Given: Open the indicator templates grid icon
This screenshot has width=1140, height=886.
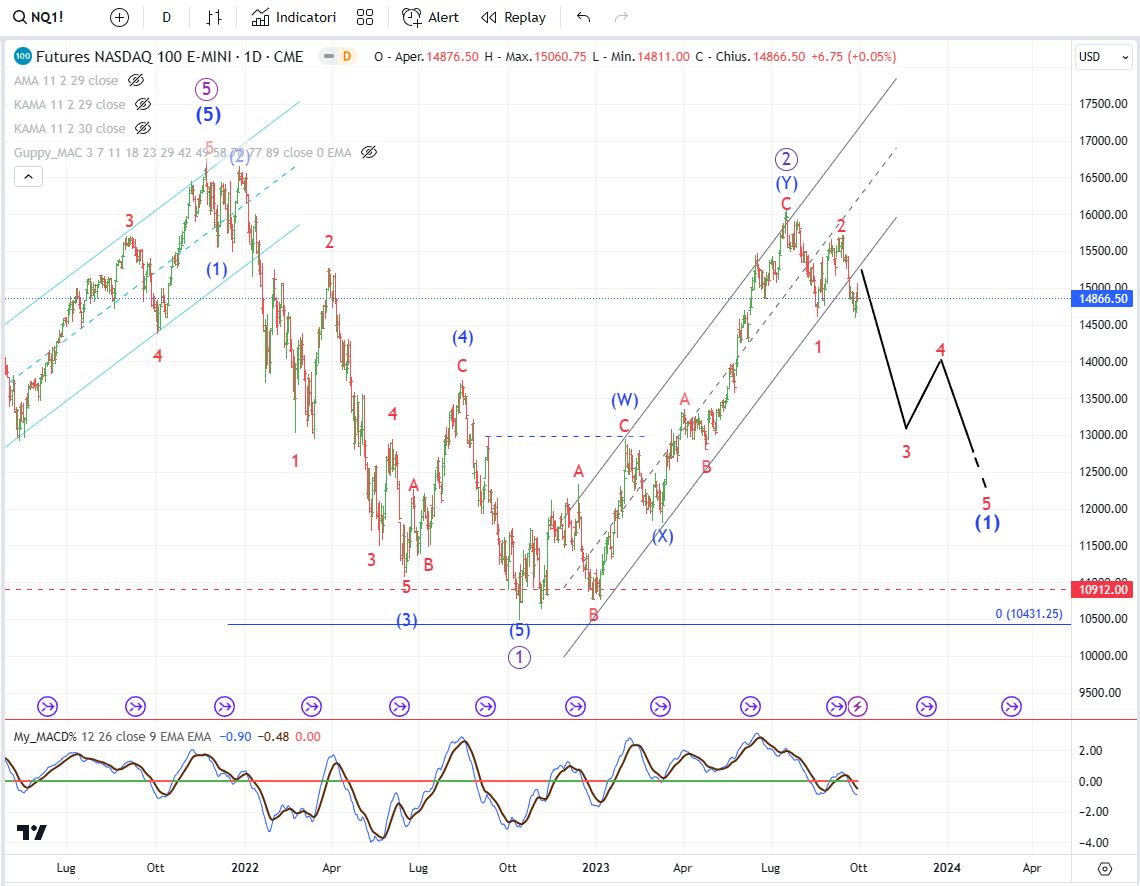Looking at the screenshot, I should [x=365, y=17].
